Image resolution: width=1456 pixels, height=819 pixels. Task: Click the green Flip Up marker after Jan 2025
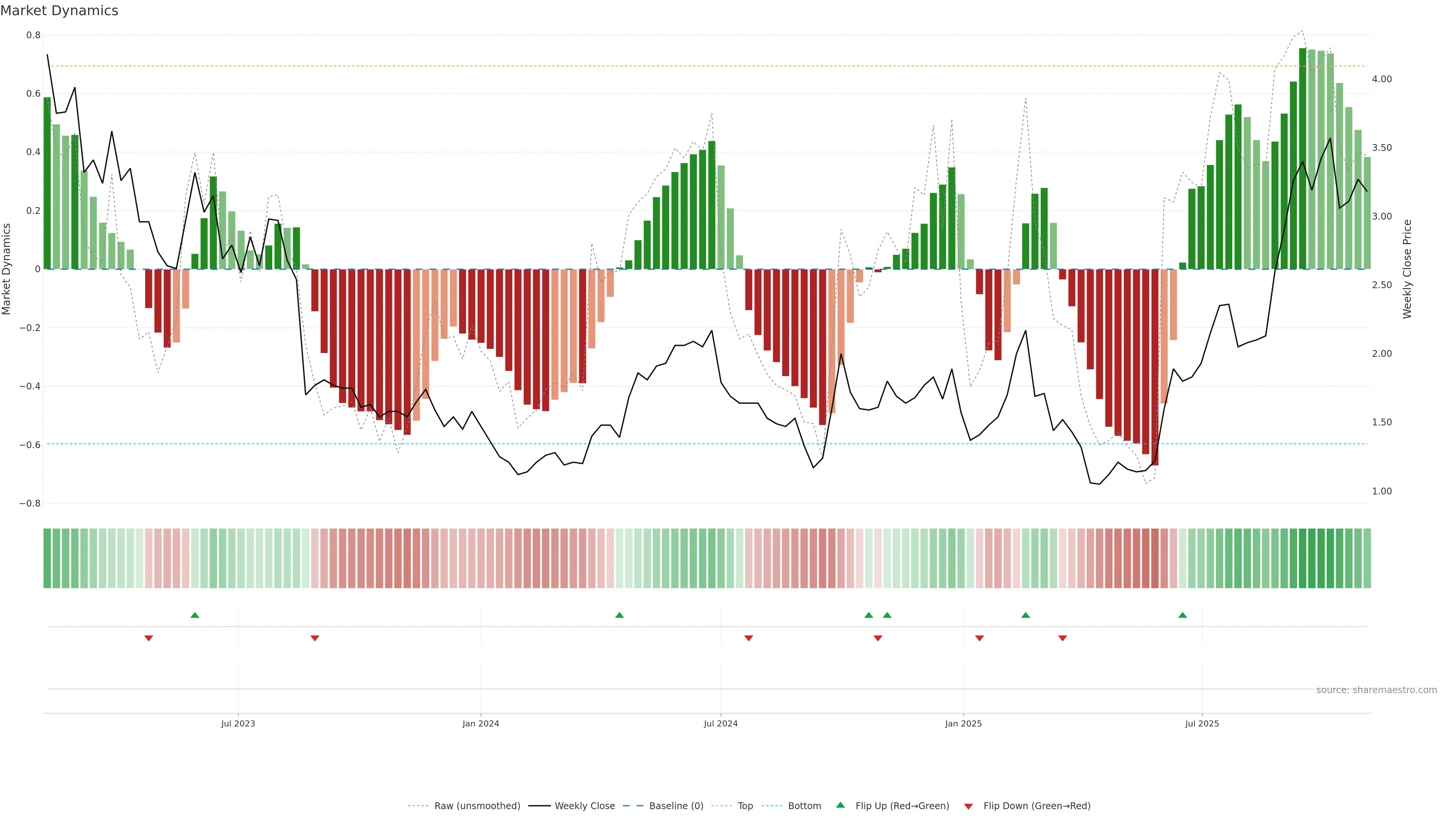(x=1026, y=615)
